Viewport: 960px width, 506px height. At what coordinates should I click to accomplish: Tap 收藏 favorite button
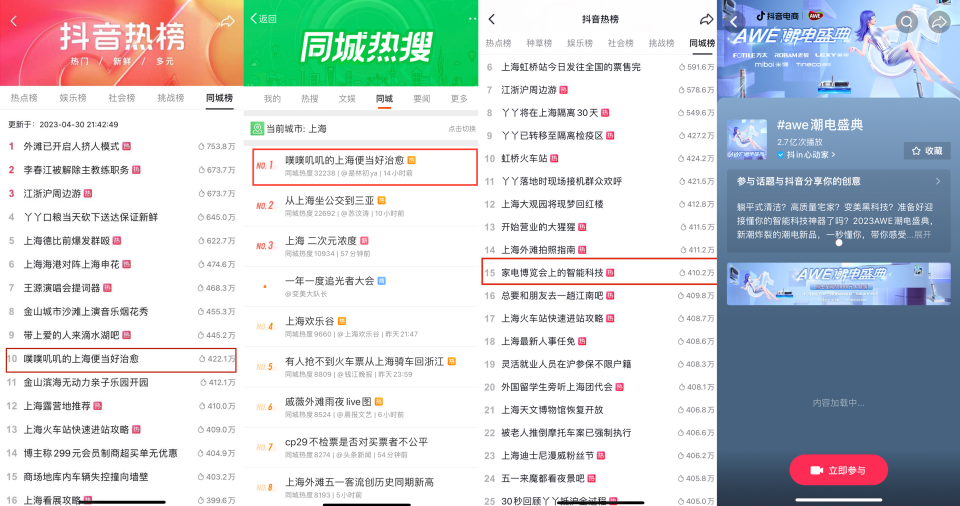[927, 151]
